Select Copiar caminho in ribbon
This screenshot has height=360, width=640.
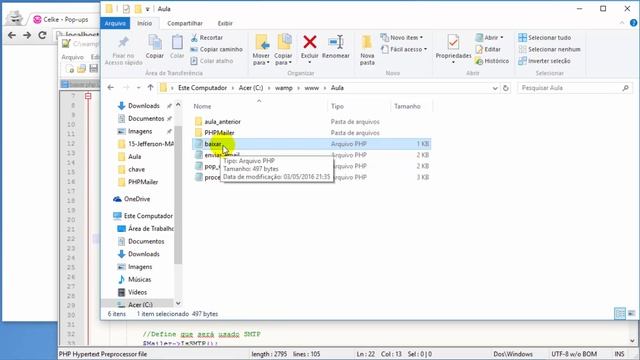click(216, 49)
